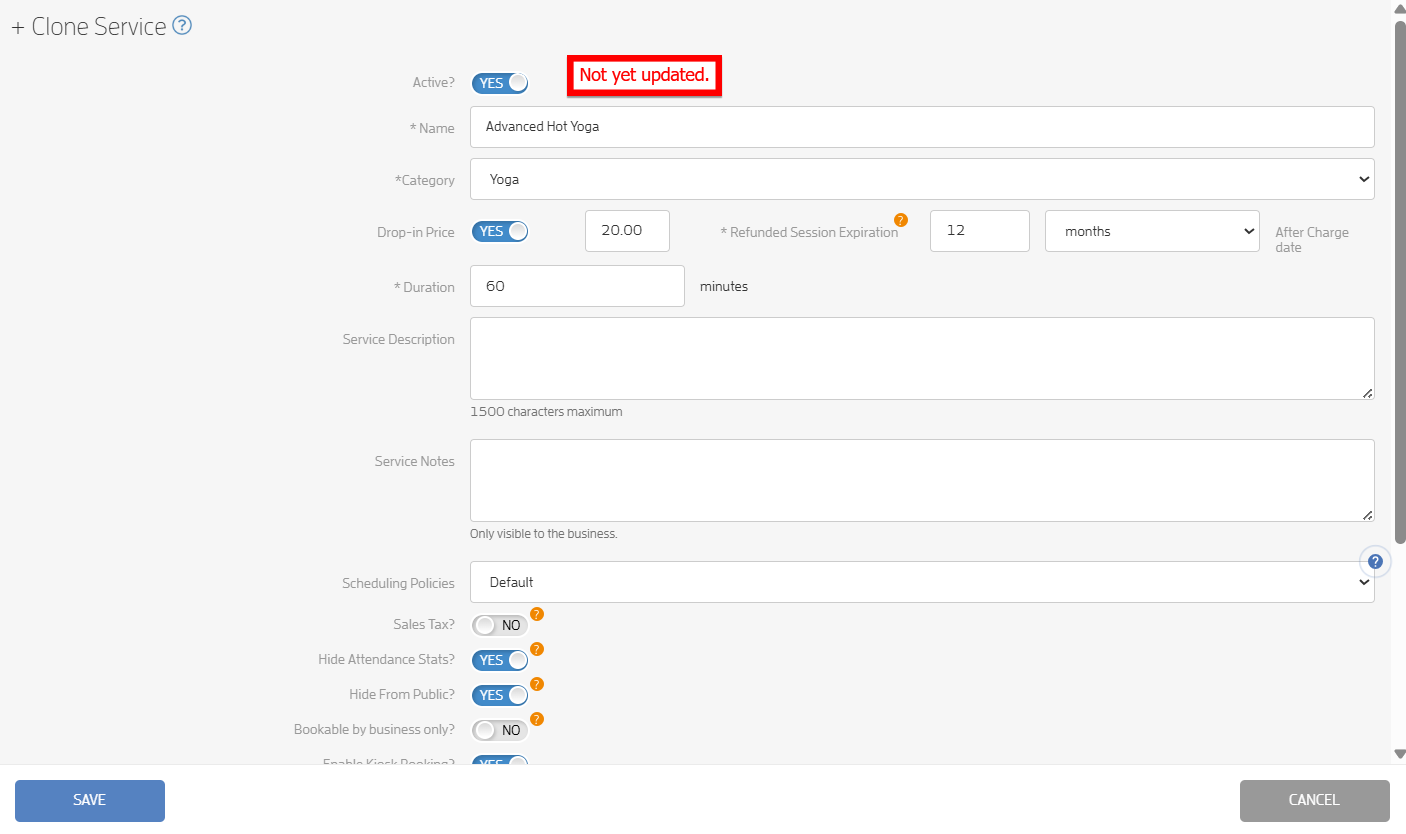This screenshot has width=1406, height=834.
Task: Open the Sales Tax help tooltip
Action: 537,614
